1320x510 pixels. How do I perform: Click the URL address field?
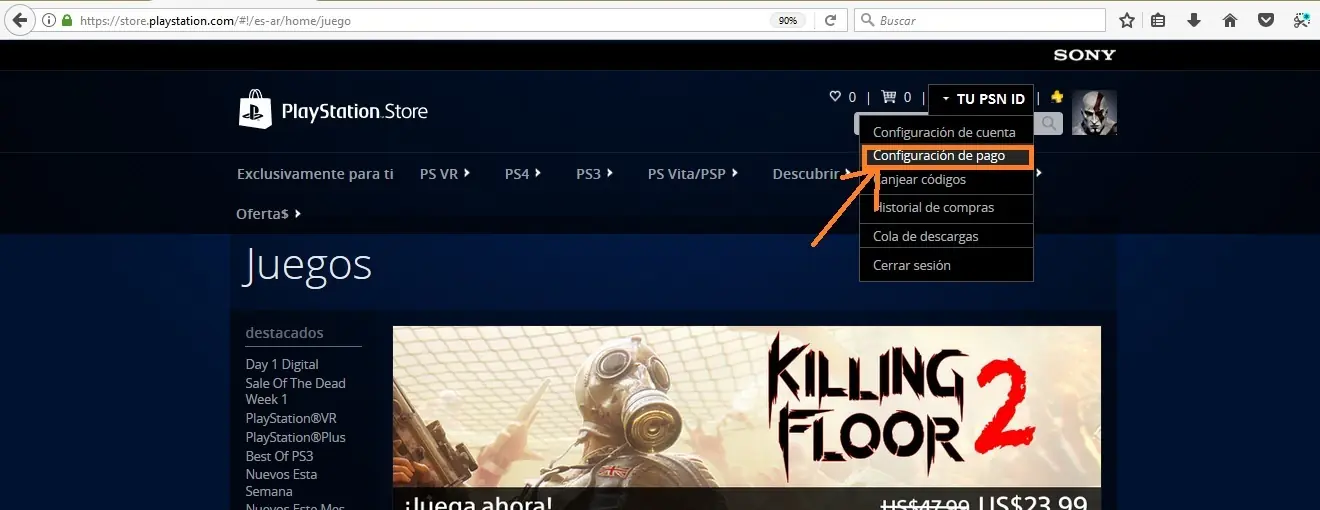[420, 20]
